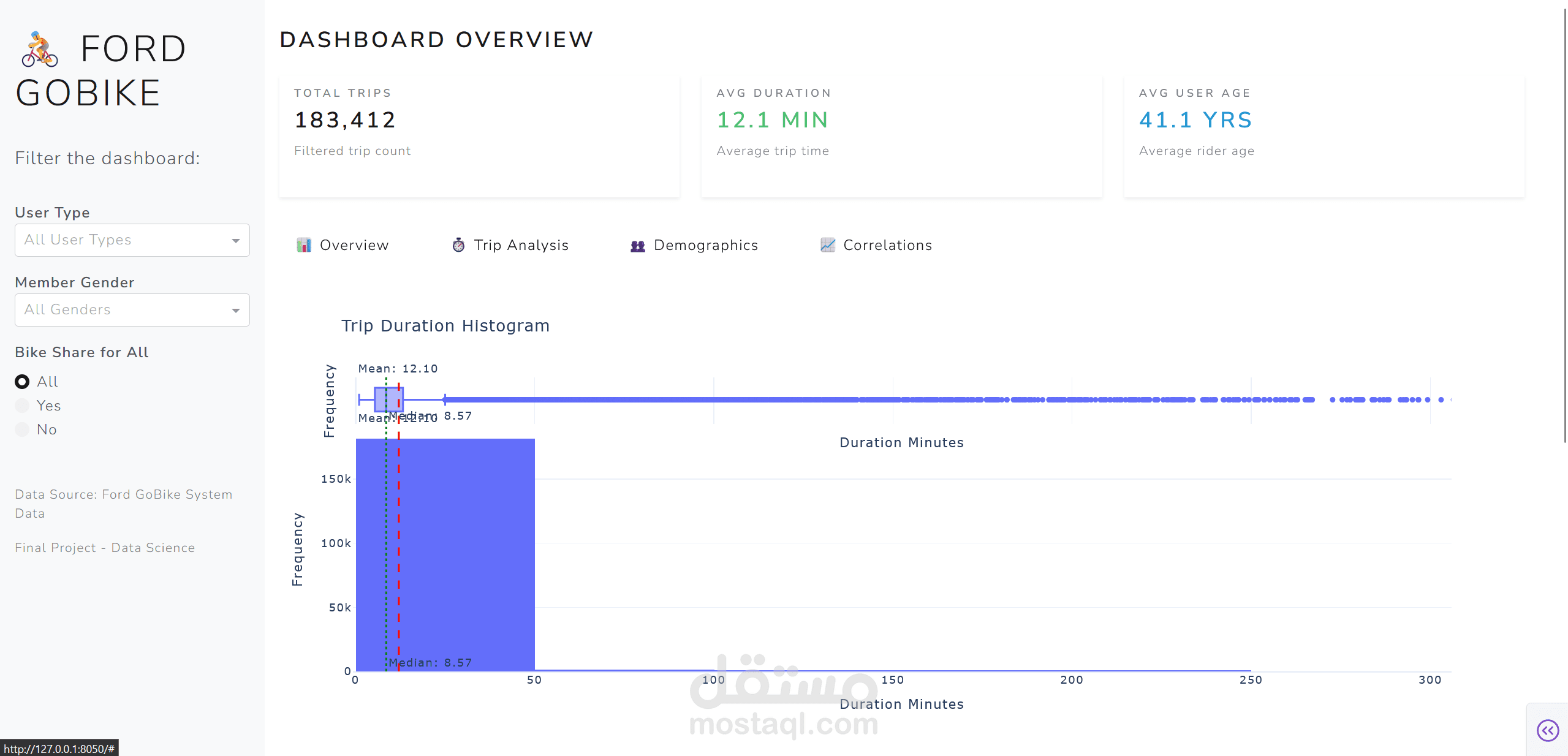Click the Overview tab label

pos(354,245)
